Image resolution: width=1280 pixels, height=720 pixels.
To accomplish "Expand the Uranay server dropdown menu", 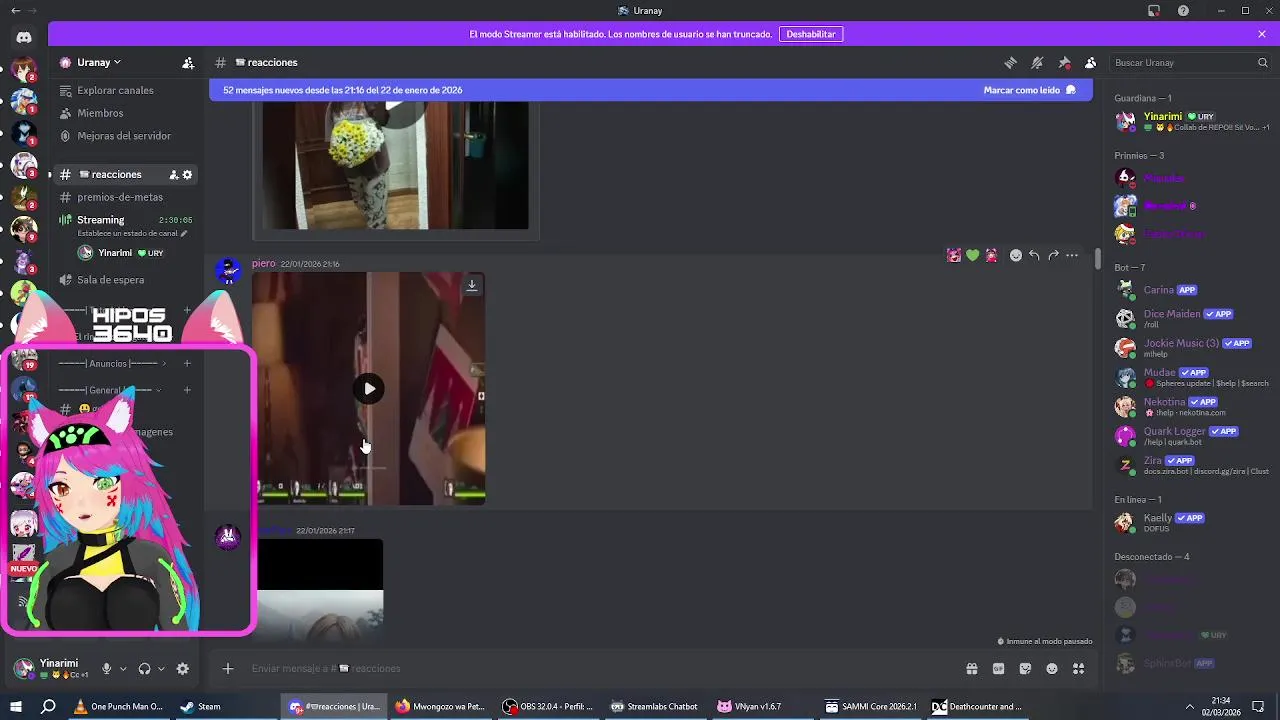I will pos(98,62).
